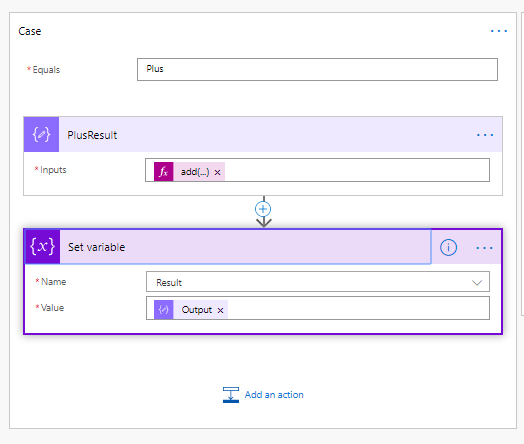This screenshot has height=444, width=524.
Task: Click inside the Value field
Action: tap(318, 308)
